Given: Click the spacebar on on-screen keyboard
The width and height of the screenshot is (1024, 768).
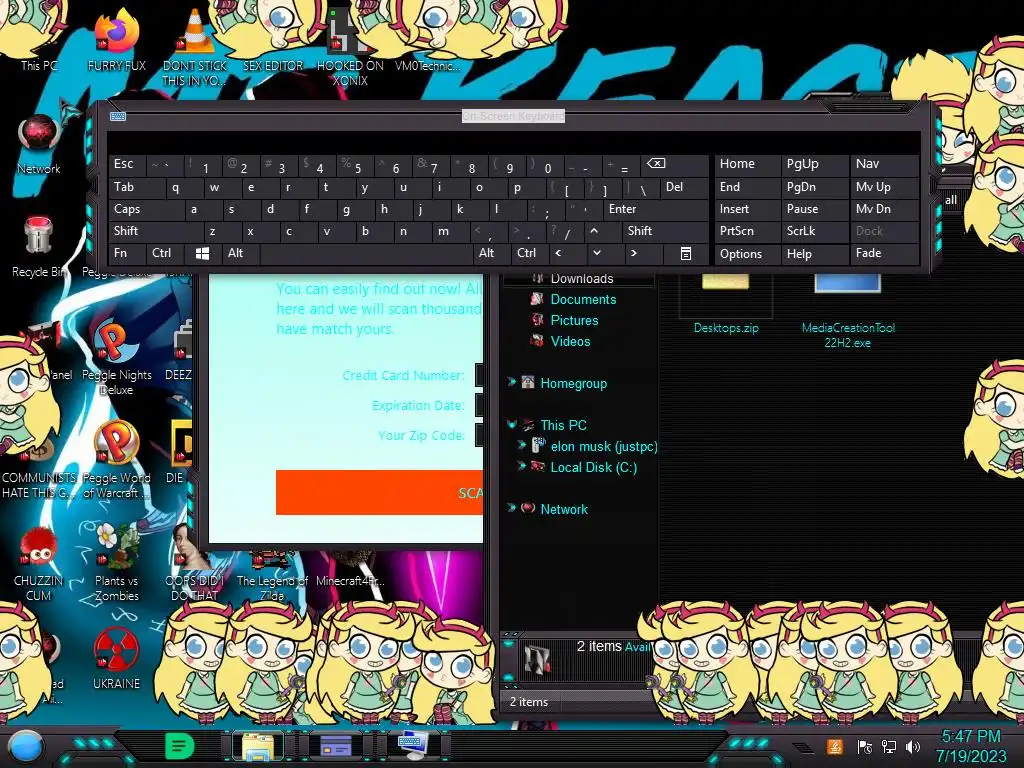Looking at the screenshot, I should click(x=366, y=253).
